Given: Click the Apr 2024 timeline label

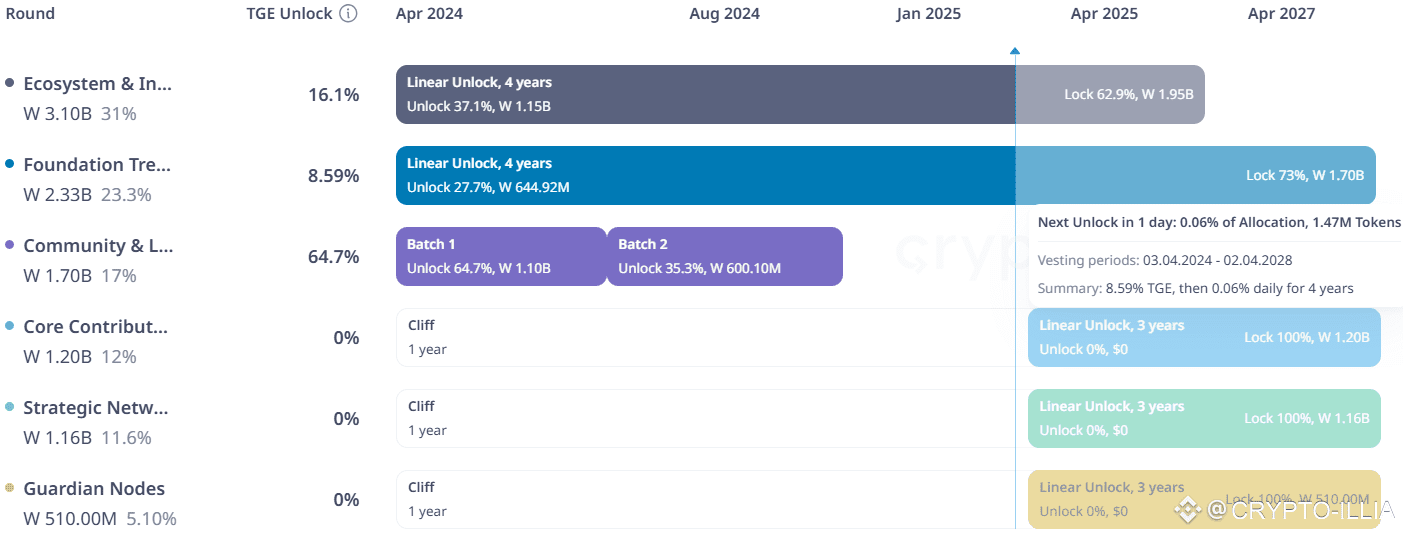Looking at the screenshot, I should click(429, 14).
